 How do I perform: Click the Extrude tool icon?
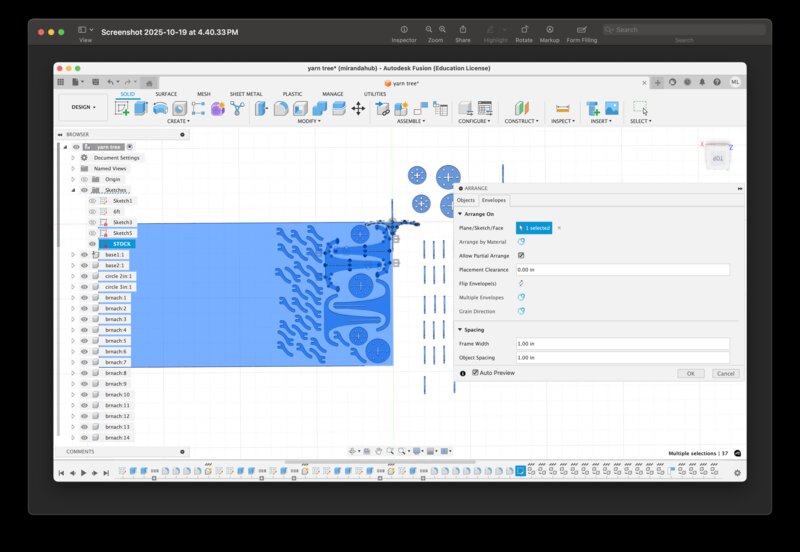[x=141, y=108]
